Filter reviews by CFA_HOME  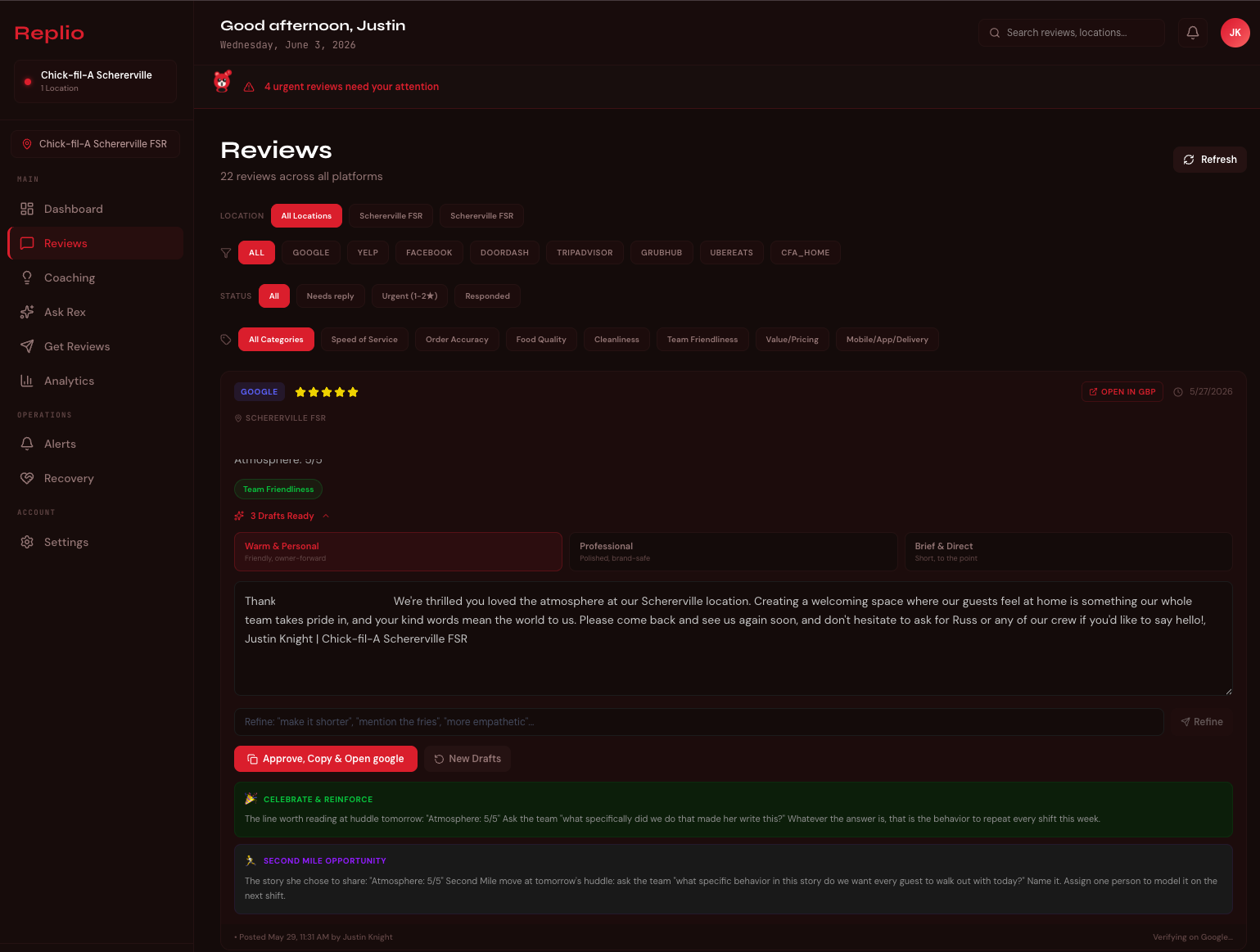[805, 253]
